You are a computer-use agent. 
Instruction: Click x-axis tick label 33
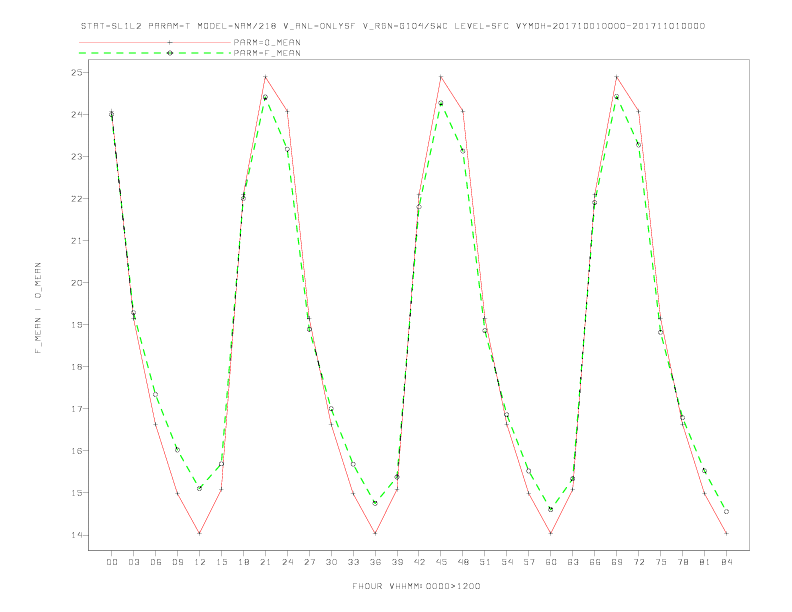pyautogui.click(x=353, y=562)
